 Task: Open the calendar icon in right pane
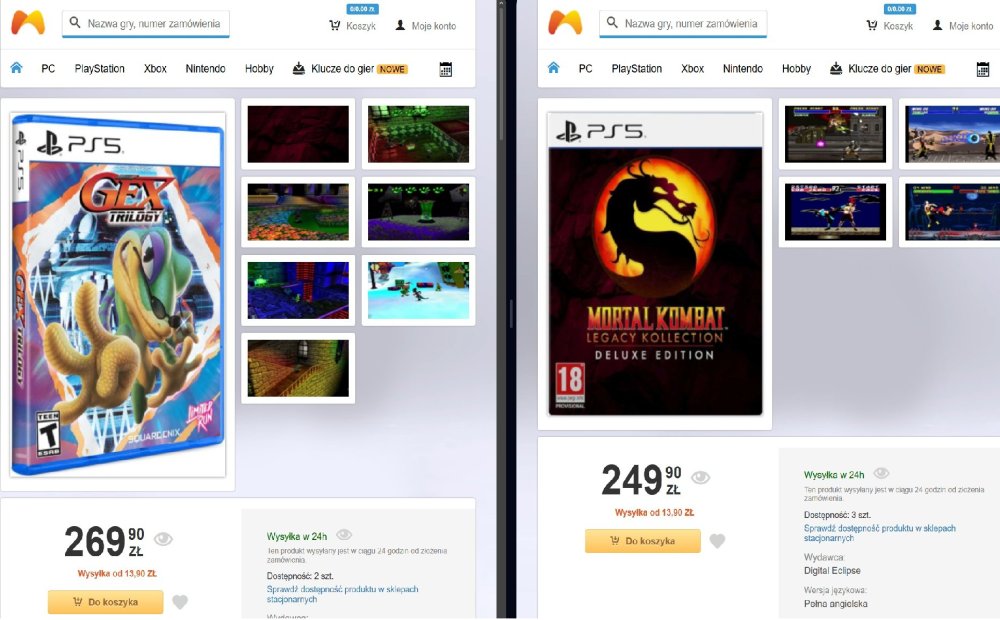pyautogui.click(x=983, y=70)
